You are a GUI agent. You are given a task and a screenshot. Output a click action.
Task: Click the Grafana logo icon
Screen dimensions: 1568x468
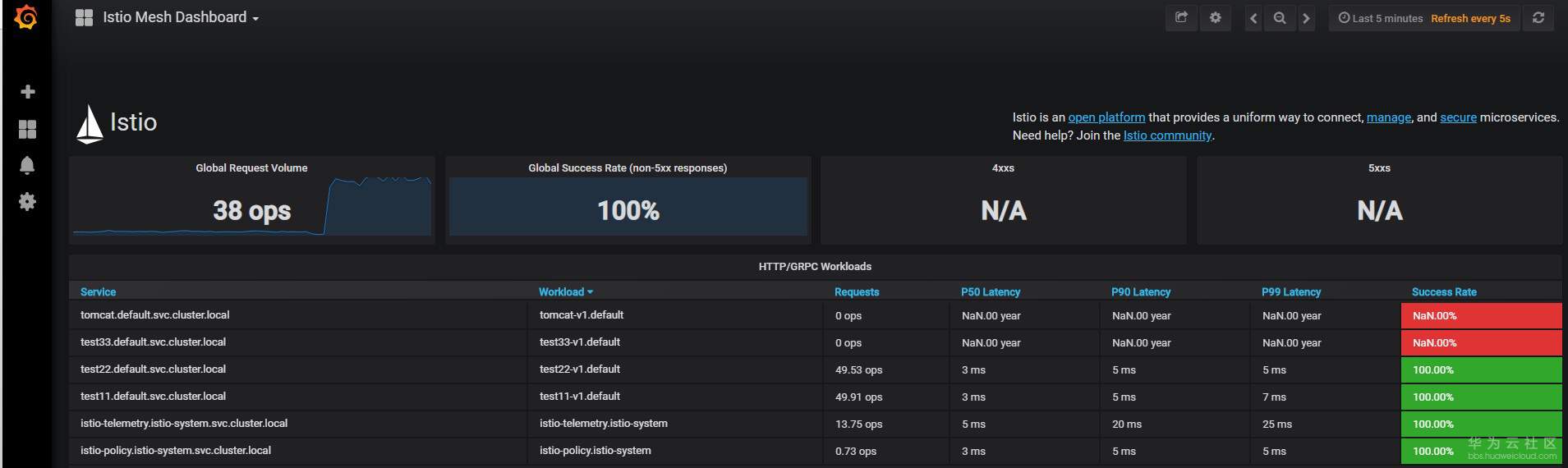pos(26,17)
